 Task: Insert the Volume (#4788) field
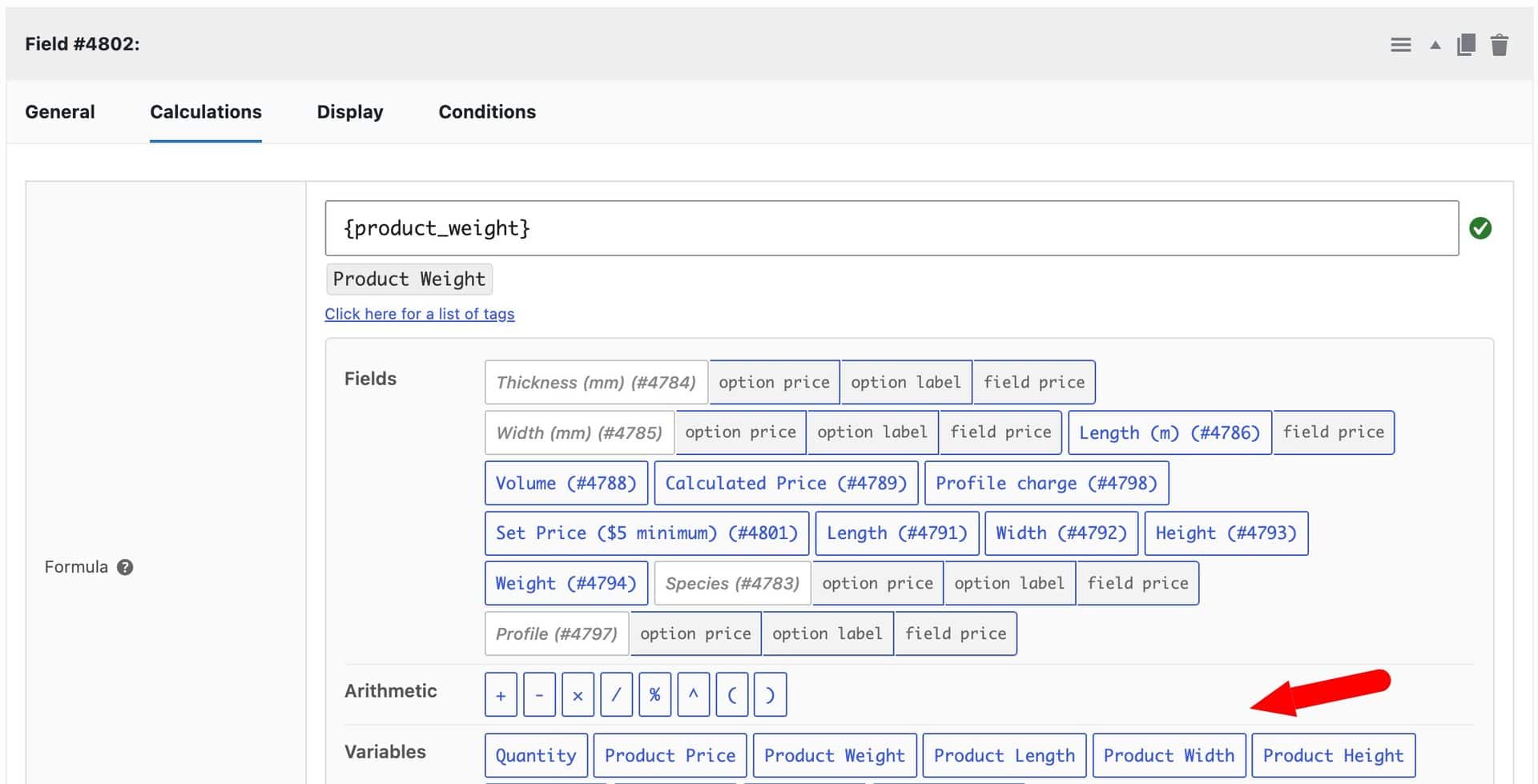click(x=566, y=483)
